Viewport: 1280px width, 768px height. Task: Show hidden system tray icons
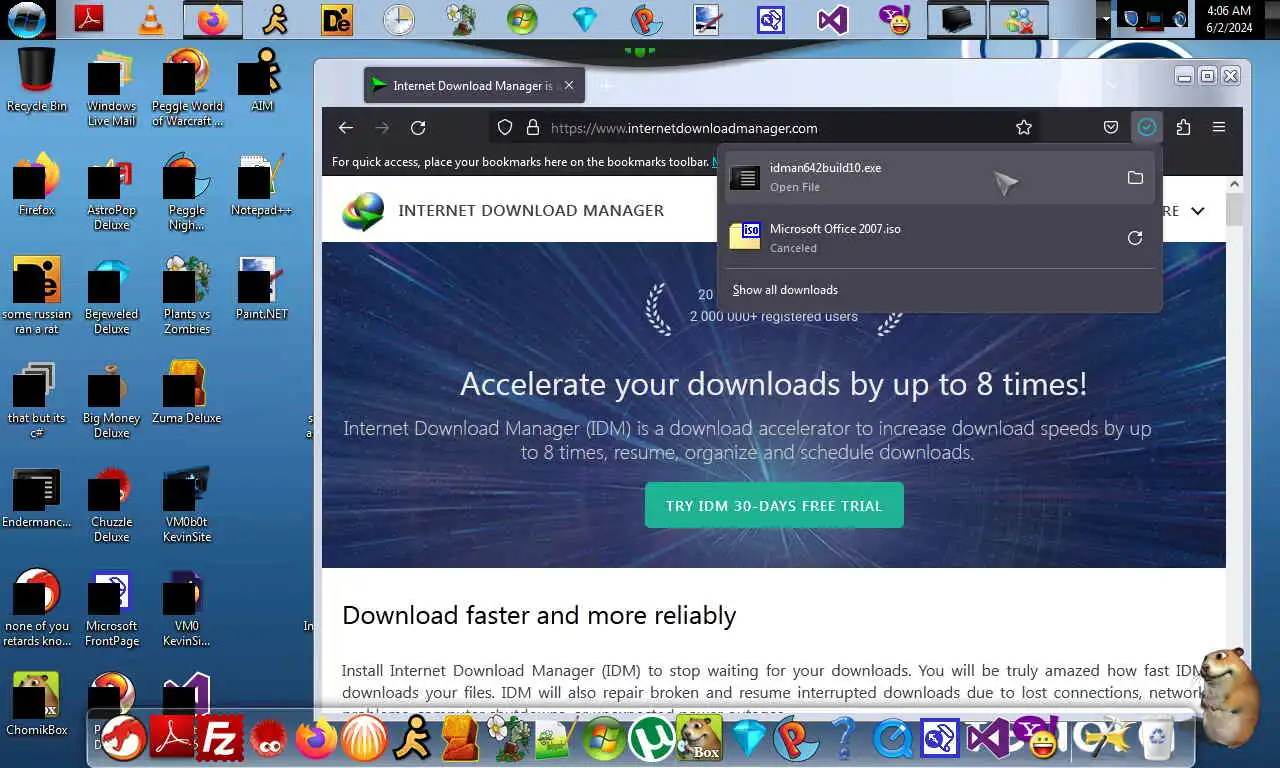[1106, 19]
